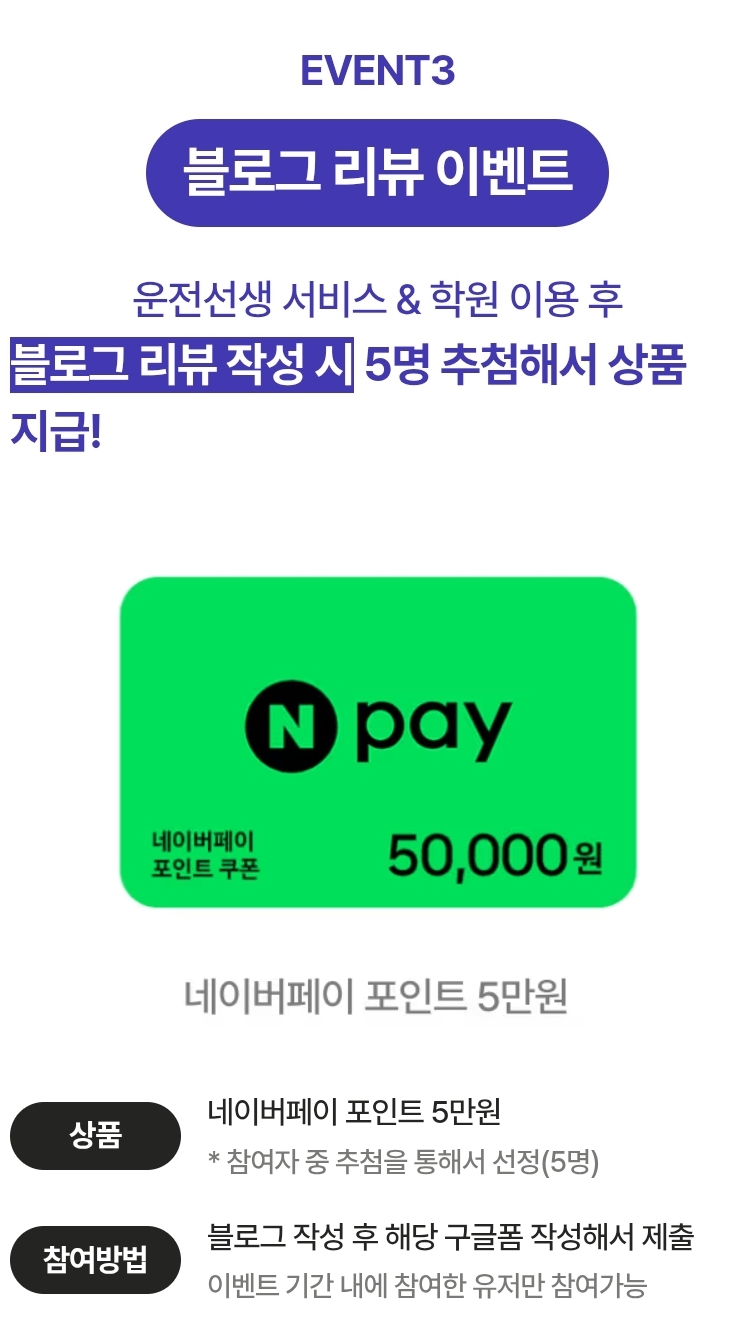Click the 네이버페이 포인트 쿠폰 label on card
Screen dimensions: 747x1323
pyautogui.click(x=205, y=854)
